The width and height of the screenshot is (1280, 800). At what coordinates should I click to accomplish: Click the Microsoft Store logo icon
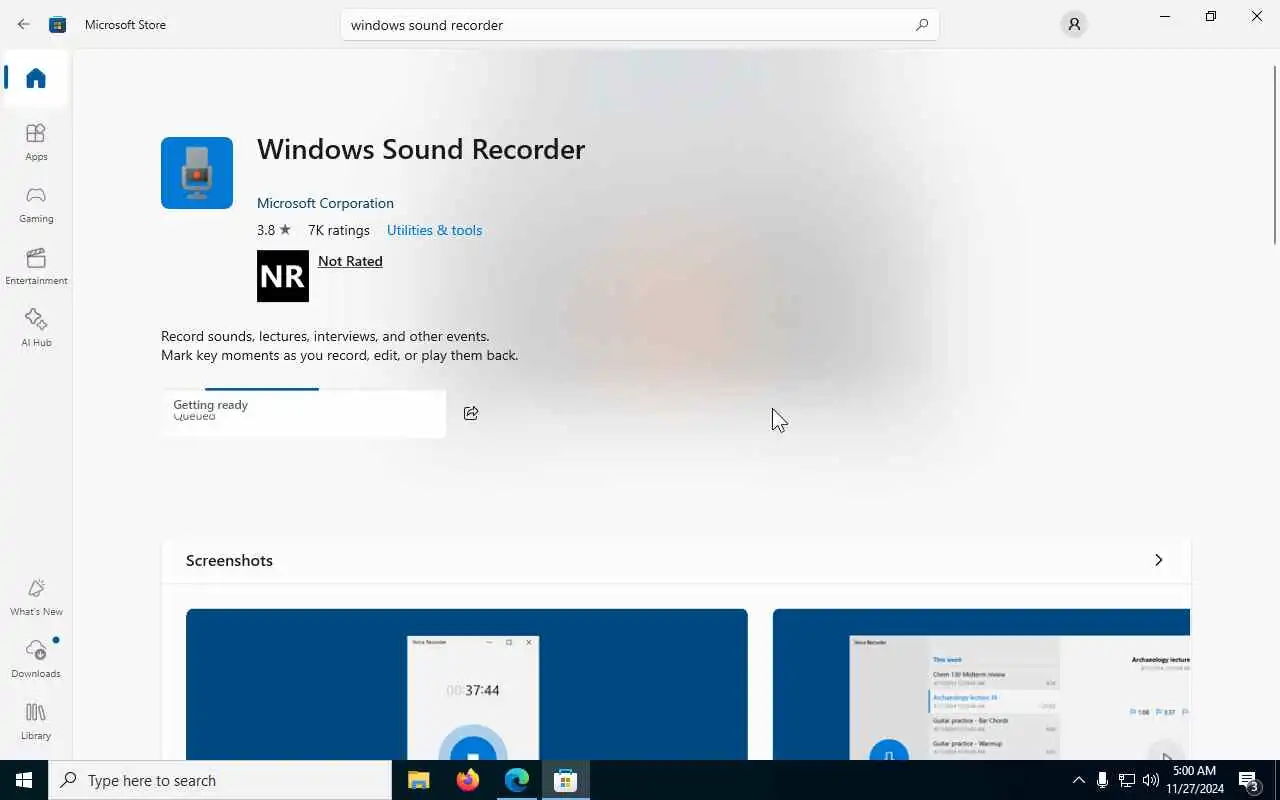[58, 24]
